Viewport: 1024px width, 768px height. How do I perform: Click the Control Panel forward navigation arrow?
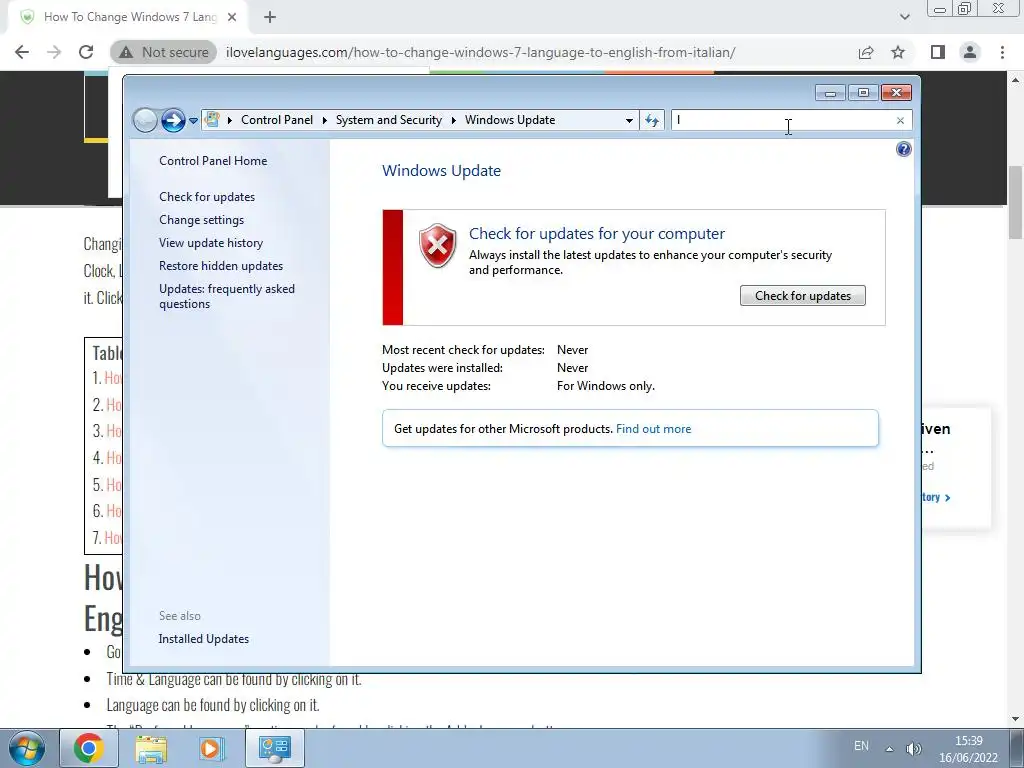click(173, 120)
